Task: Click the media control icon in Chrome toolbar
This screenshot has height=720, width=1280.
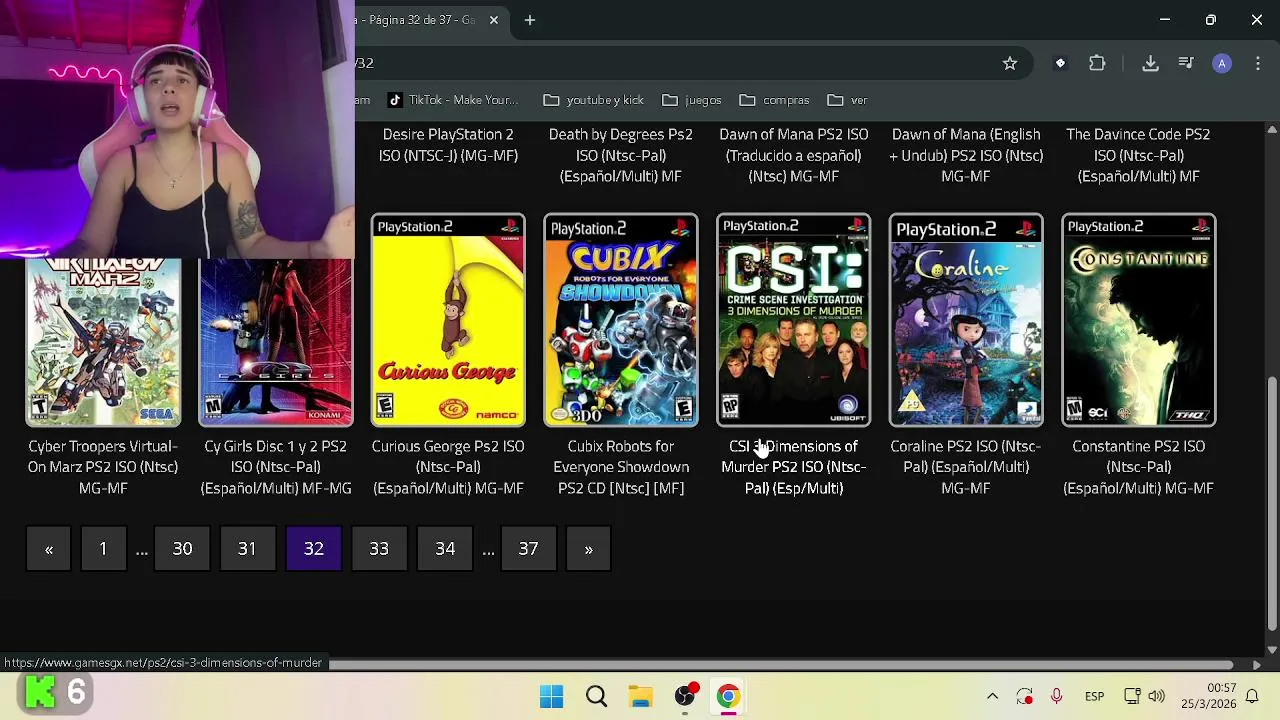Action: click(x=1186, y=63)
